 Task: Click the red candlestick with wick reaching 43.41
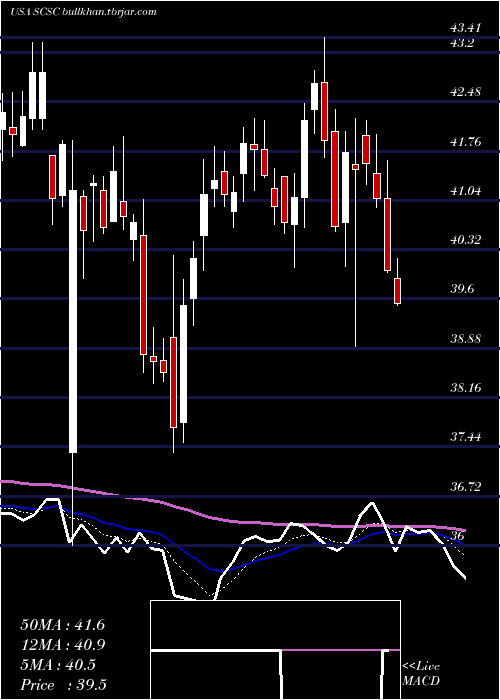coord(325,111)
